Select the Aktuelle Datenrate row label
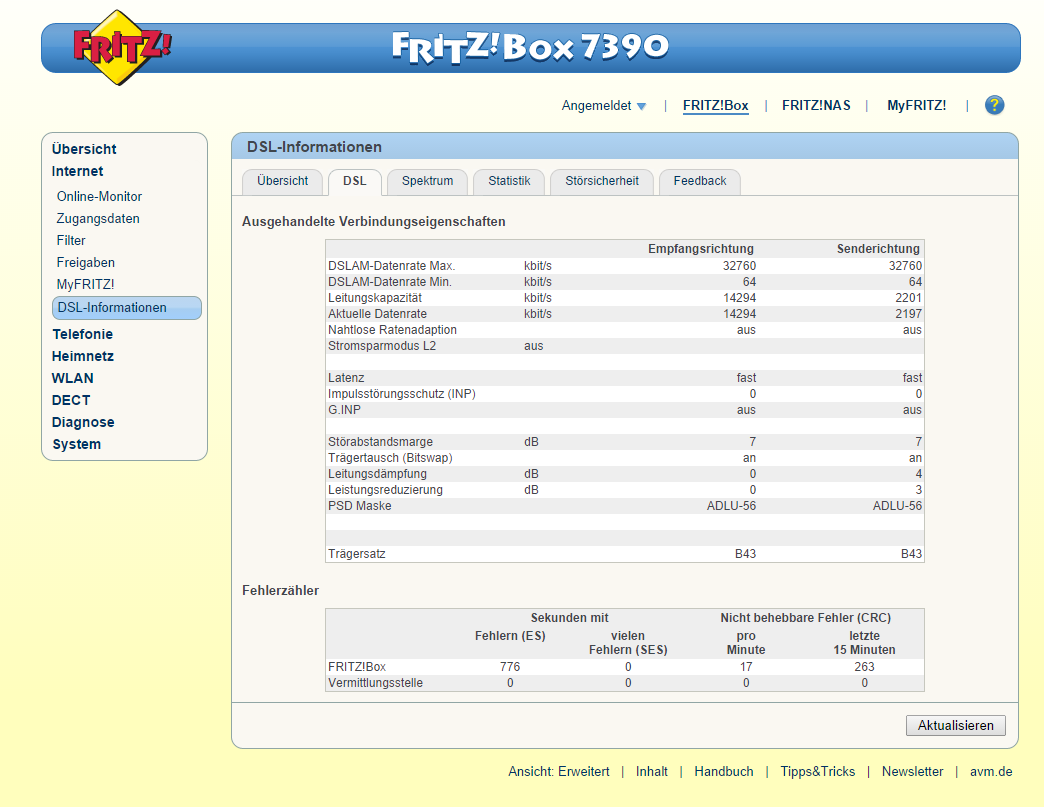1044x807 pixels. (377, 314)
